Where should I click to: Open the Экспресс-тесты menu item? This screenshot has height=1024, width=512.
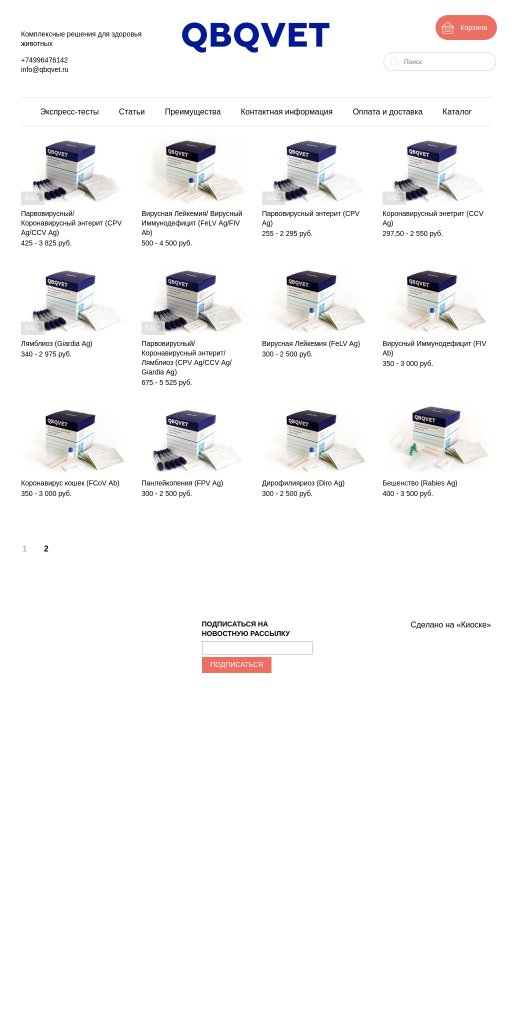(x=70, y=112)
